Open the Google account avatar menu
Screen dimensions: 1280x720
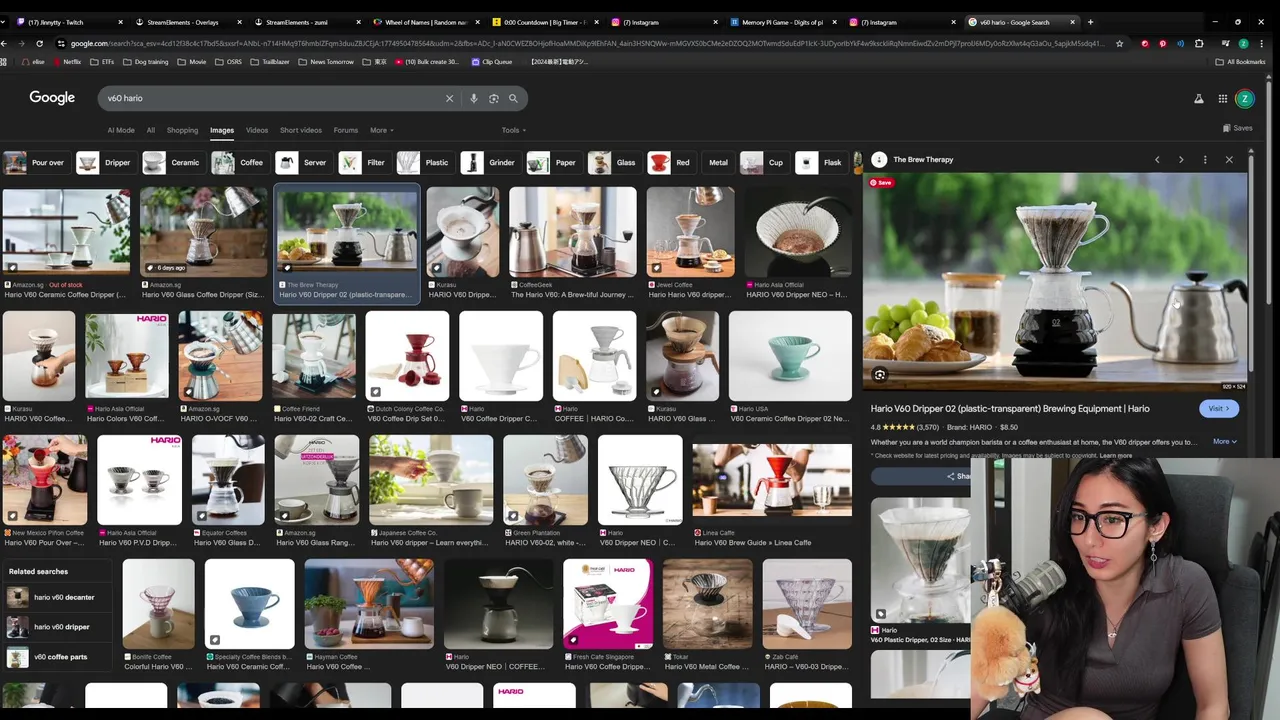(1245, 98)
